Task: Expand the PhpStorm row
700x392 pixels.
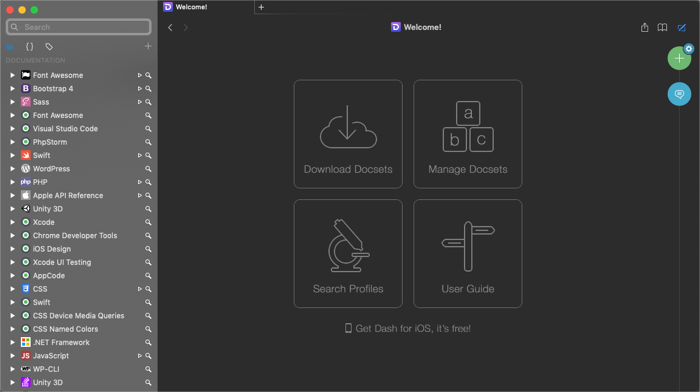Action: click(x=12, y=142)
